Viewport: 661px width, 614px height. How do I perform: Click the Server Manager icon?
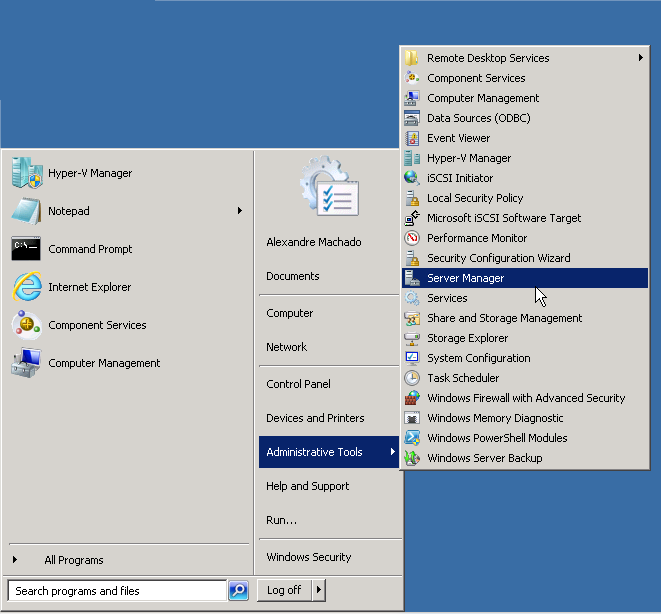point(412,278)
